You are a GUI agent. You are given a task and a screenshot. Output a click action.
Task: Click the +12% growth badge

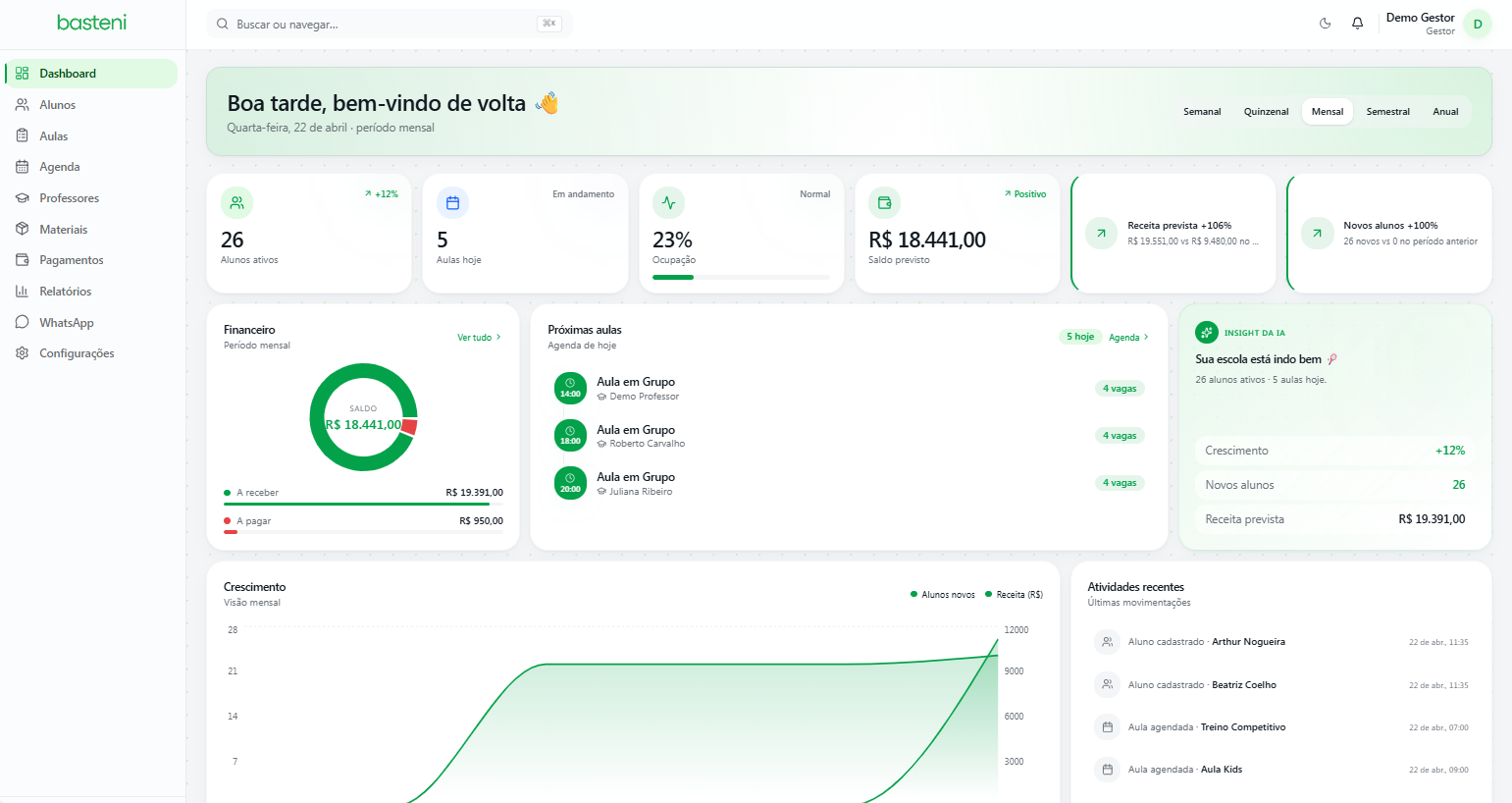click(382, 194)
